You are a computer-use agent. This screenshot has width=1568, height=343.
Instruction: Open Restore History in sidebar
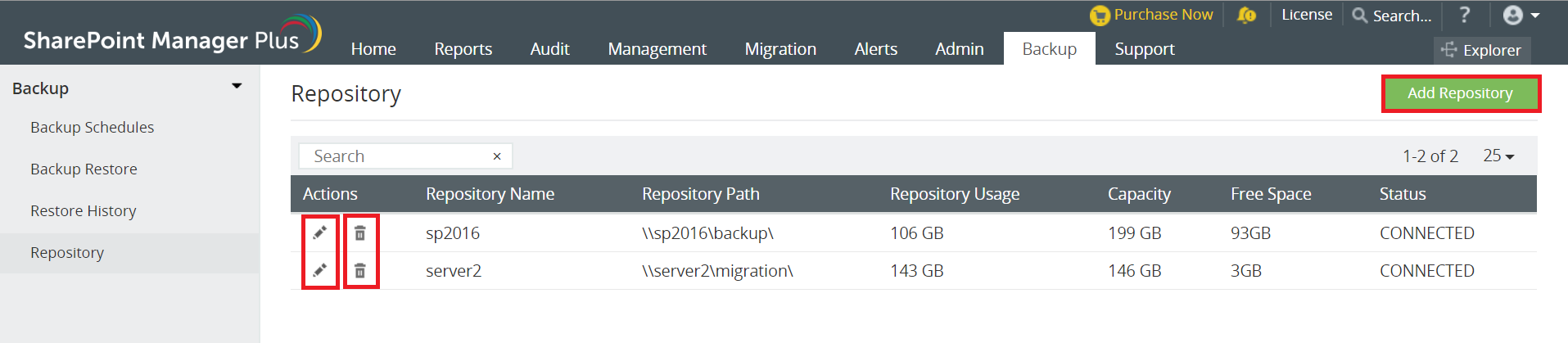click(x=84, y=211)
